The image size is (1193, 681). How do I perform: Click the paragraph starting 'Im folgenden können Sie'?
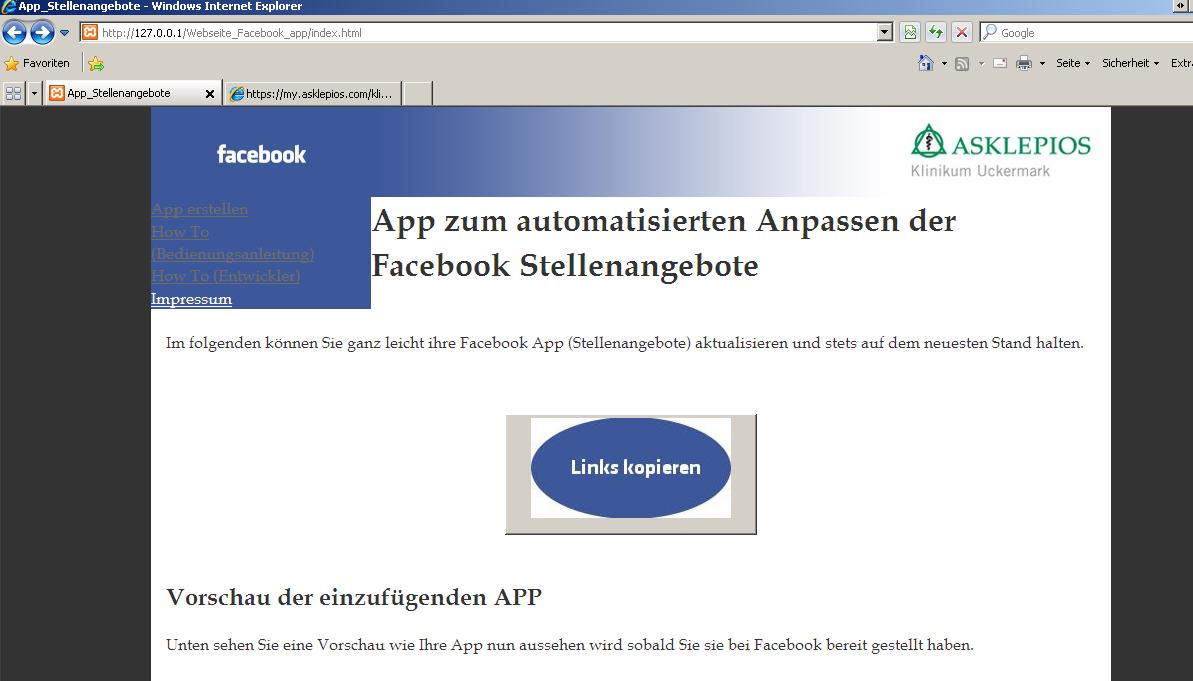(625, 343)
